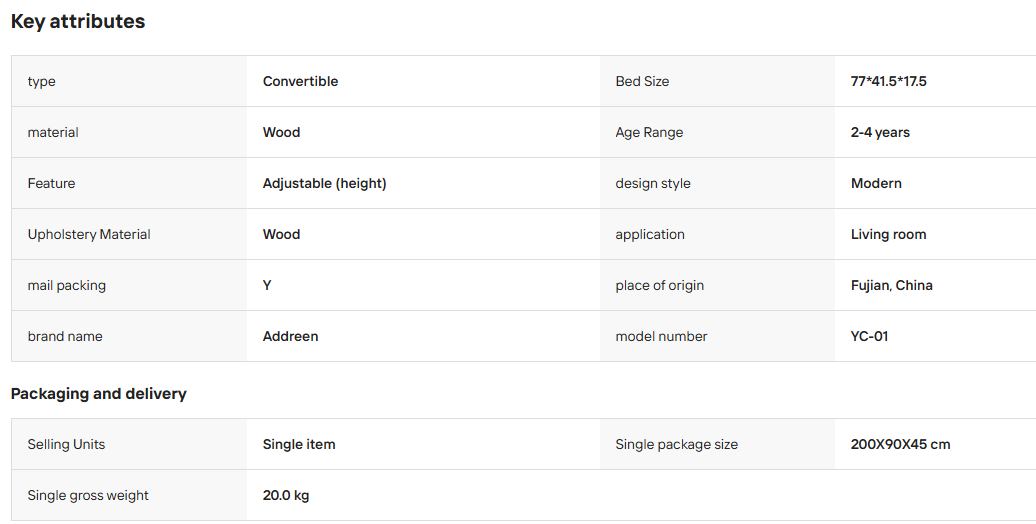Select the Single item selling units value
Screen dimensions: 1036x524
pyautogui.click(x=299, y=444)
